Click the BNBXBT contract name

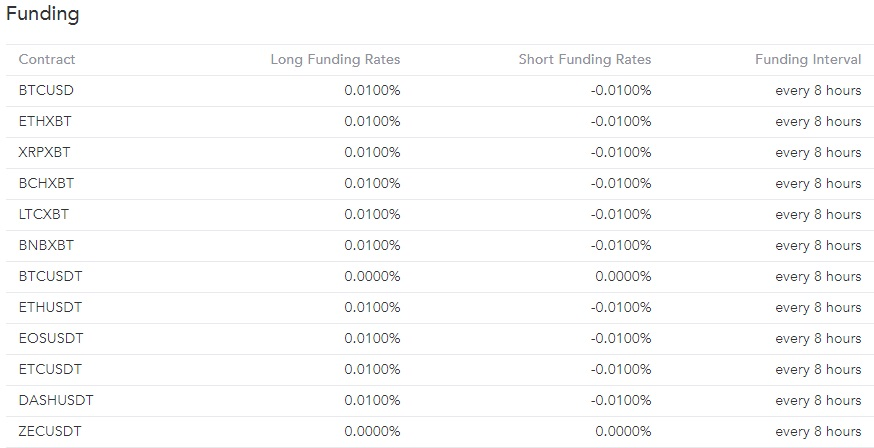coord(46,245)
